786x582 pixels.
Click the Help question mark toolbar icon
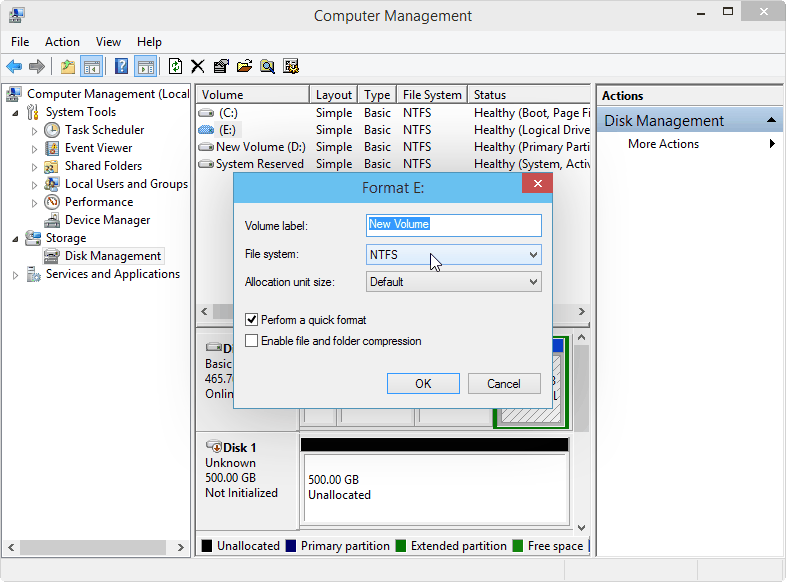point(121,66)
